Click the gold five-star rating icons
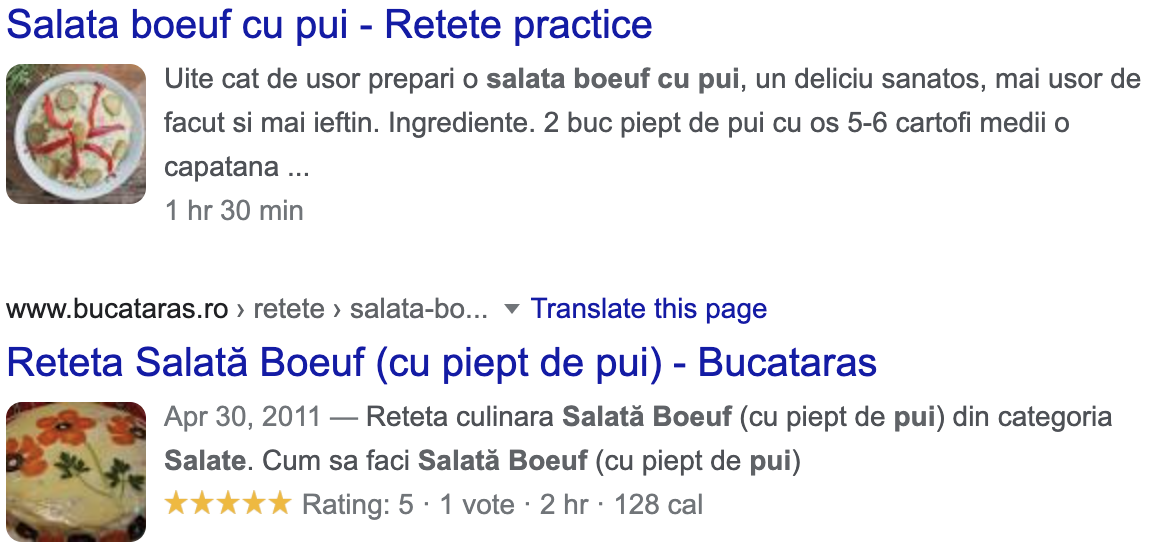The image size is (1154, 544). (x=228, y=504)
